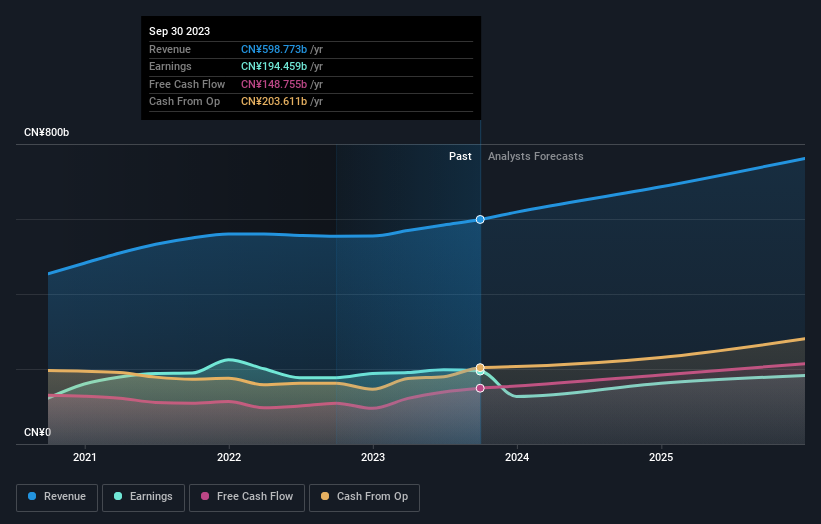This screenshot has width=821, height=524.
Task: Click the CN¥800b axis label
Action: pyautogui.click(x=47, y=132)
